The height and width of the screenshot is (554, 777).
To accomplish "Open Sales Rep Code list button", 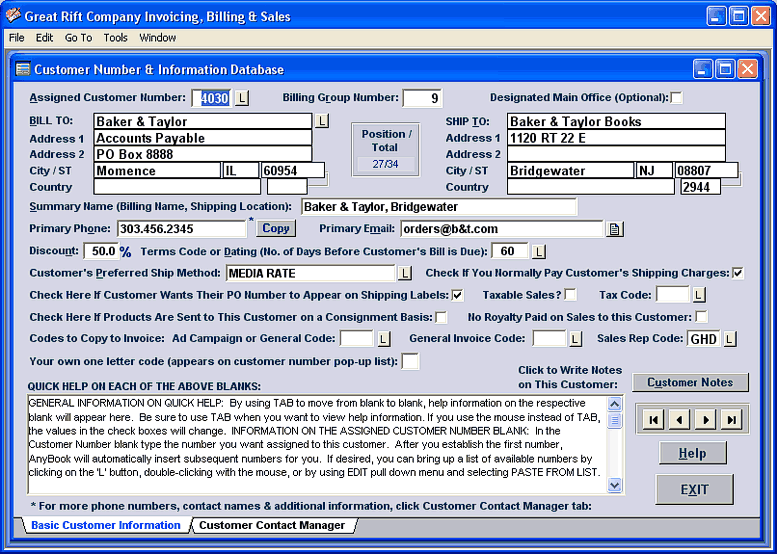I will [729, 339].
